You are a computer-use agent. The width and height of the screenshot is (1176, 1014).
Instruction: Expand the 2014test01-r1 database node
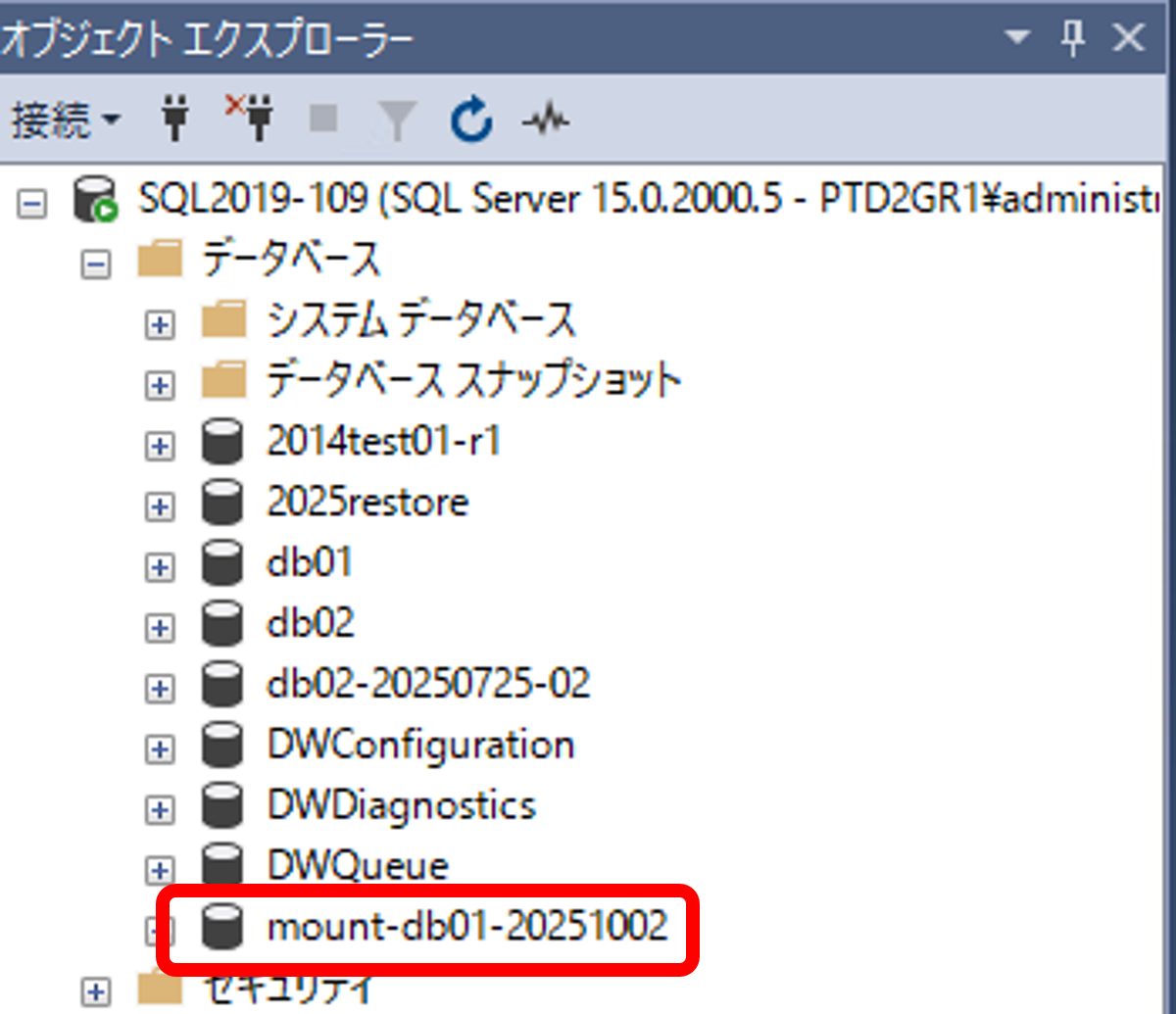[x=159, y=447]
